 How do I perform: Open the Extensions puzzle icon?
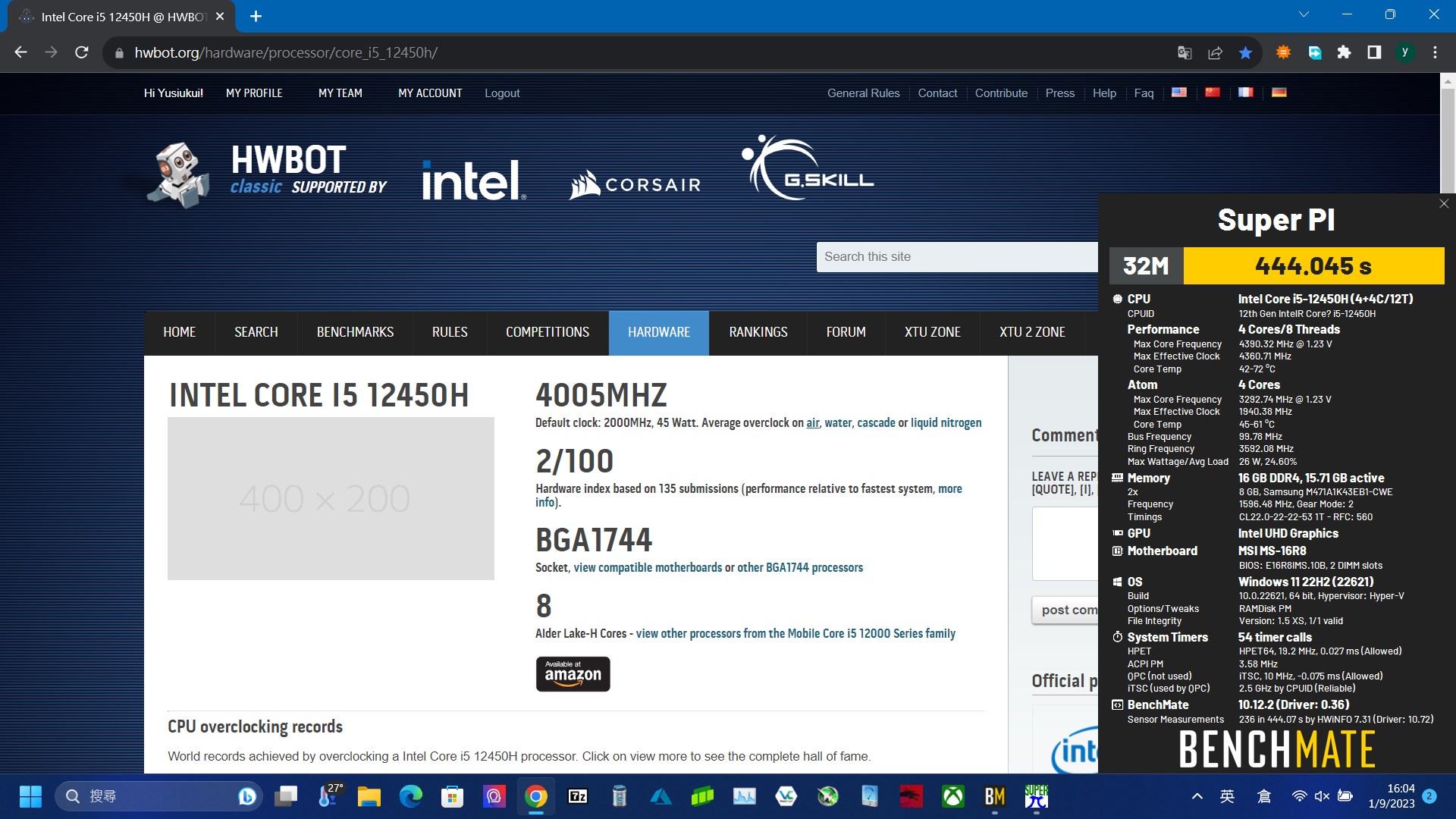1344,52
